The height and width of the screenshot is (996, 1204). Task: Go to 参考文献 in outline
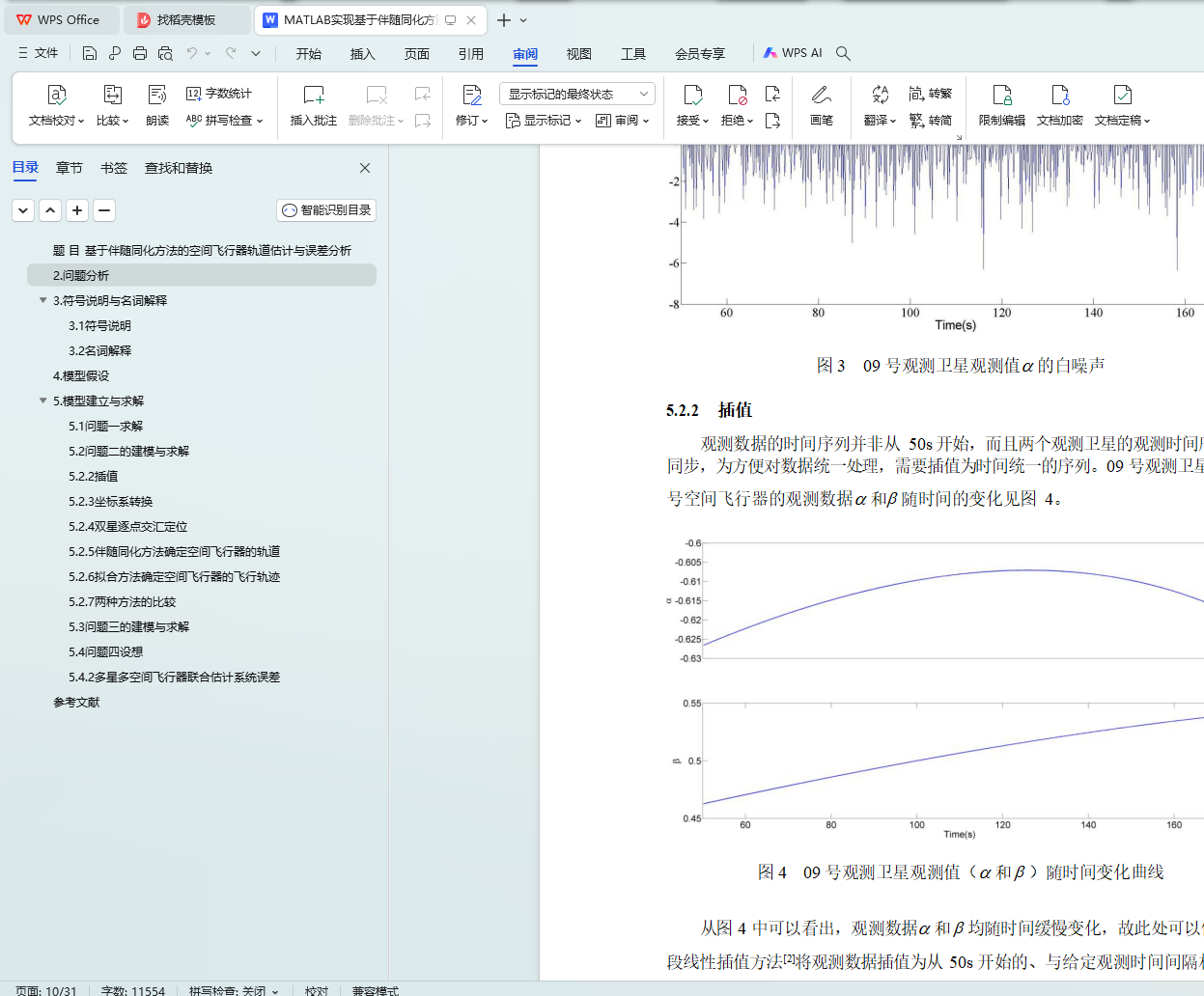pos(76,702)
